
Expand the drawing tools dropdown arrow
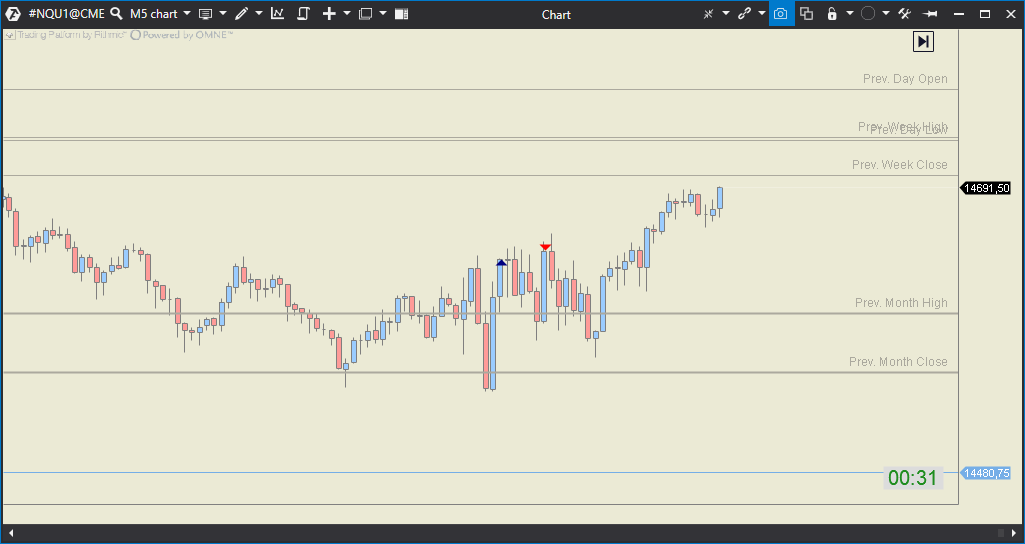(259, 14)
